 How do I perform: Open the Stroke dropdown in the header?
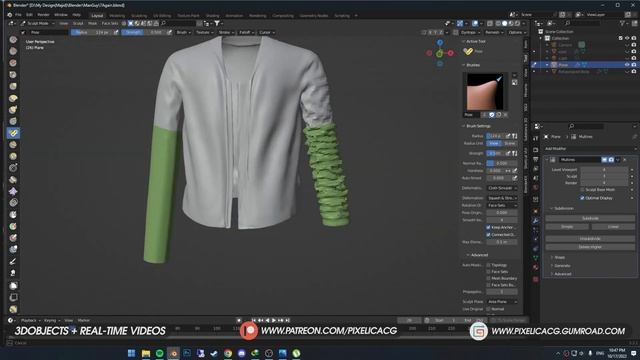click(x=226, y=32)
